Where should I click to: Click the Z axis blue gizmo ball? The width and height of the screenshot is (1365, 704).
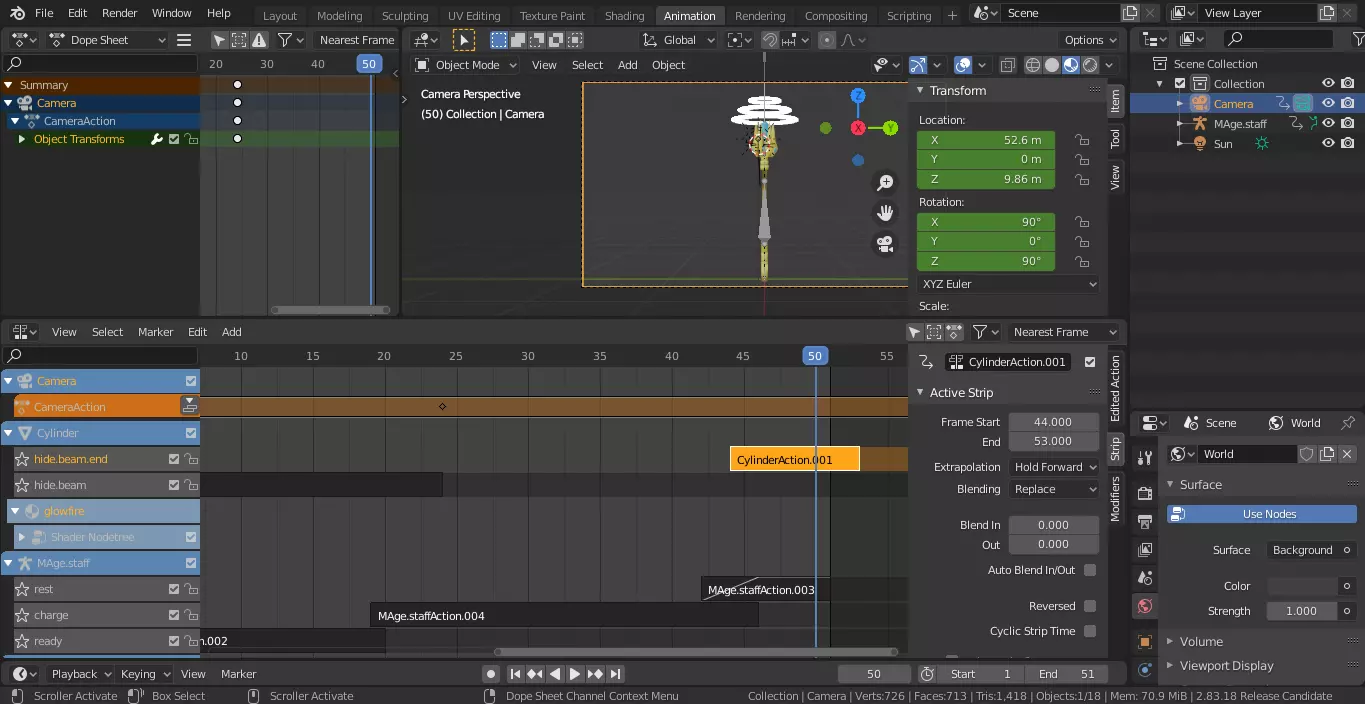coord(858,95)
